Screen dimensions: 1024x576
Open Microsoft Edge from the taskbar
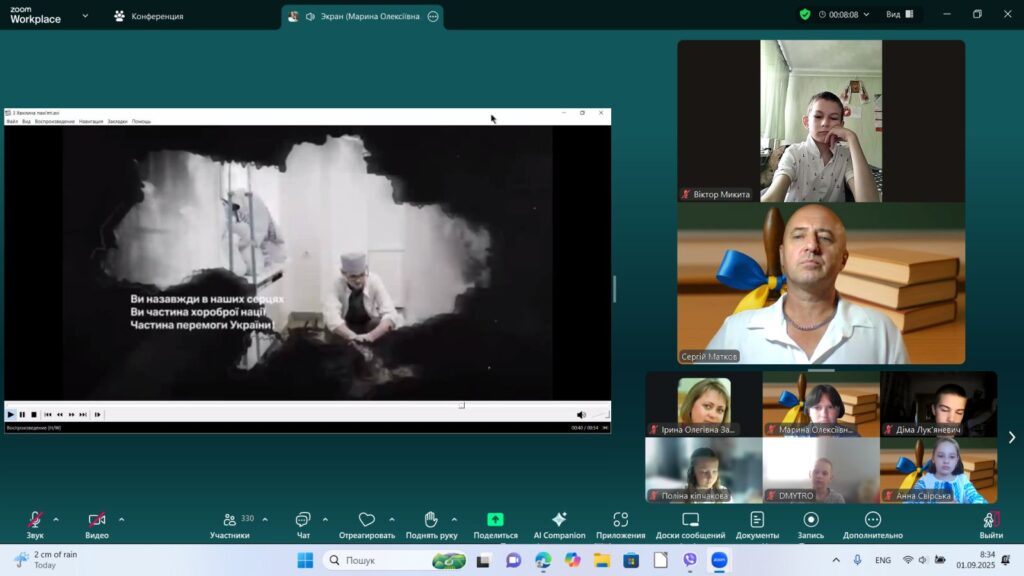(x=543, y=560)
